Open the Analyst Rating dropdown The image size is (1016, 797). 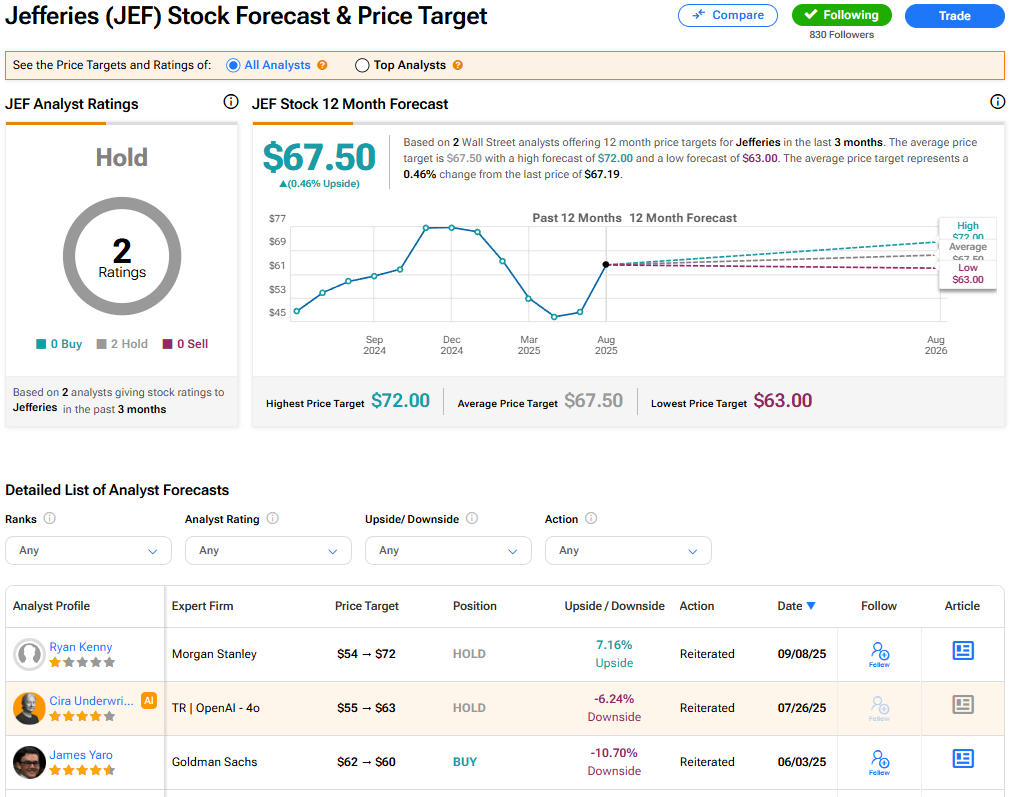tap(268, 550)
